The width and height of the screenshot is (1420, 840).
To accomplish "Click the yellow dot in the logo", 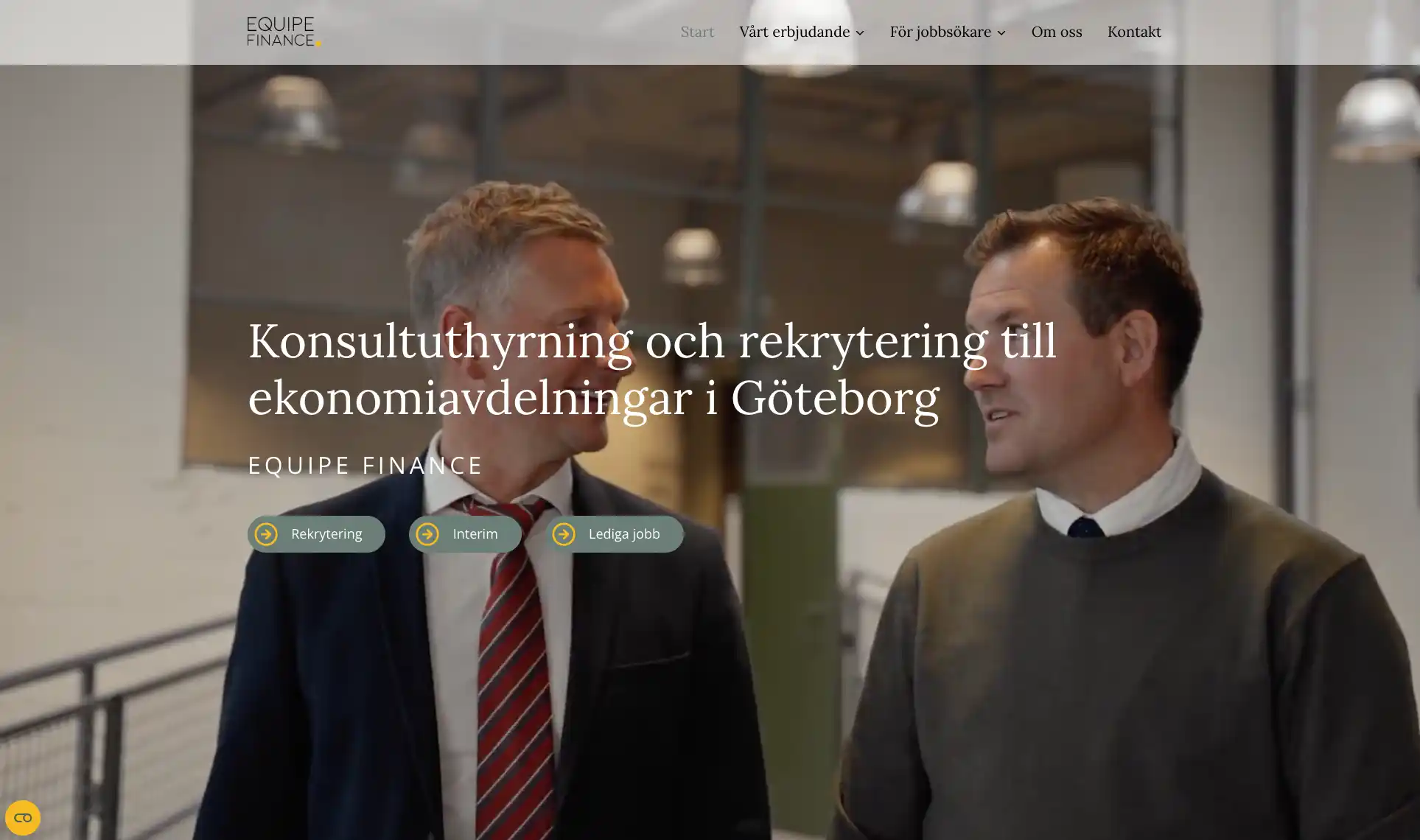I will pyautogui.click(x=318, y=43).
